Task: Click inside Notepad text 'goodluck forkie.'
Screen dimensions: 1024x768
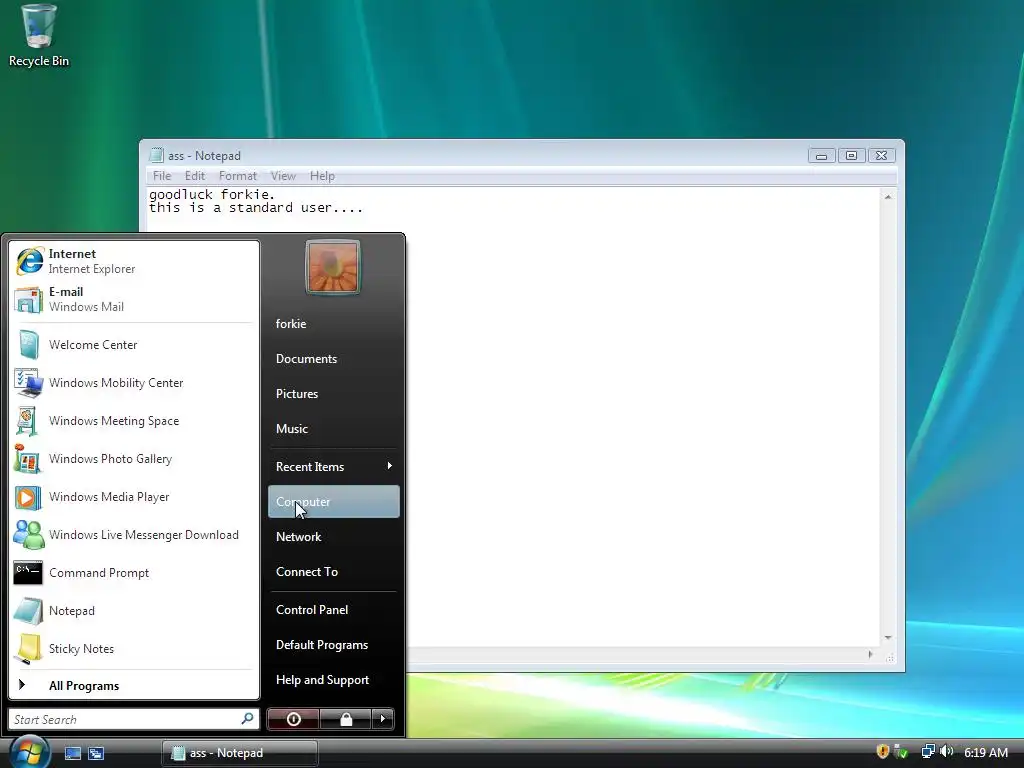Action: [x=212, y=195]
